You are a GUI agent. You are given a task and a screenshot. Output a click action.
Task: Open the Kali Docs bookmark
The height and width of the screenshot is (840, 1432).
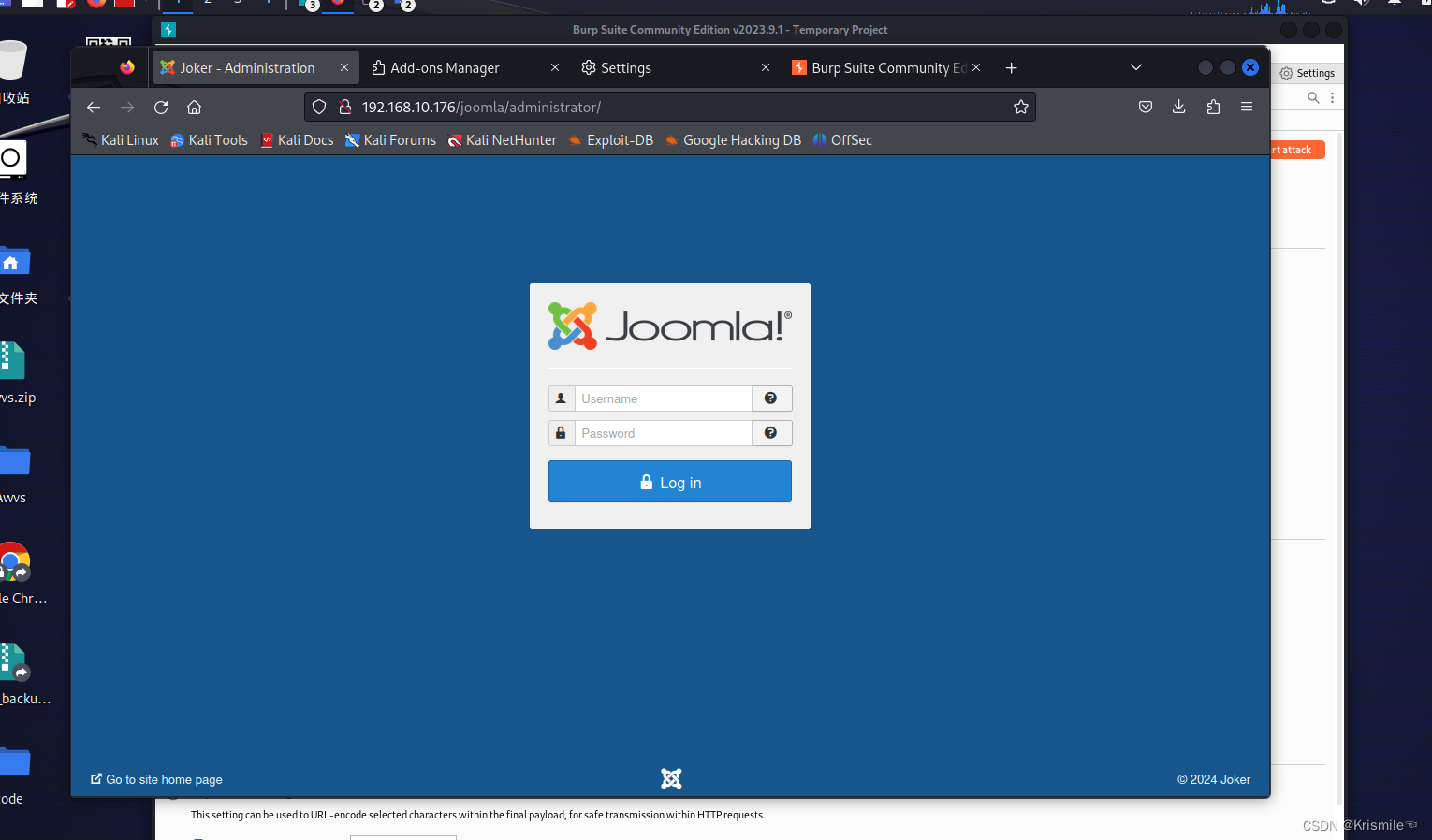click(297, 140)
